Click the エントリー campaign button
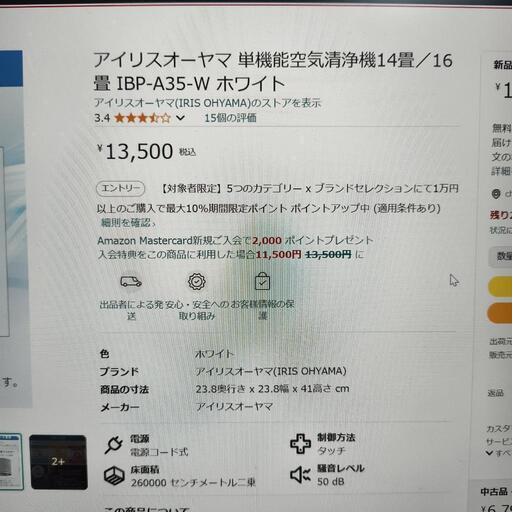512x512 pixels. coord(121,188)
